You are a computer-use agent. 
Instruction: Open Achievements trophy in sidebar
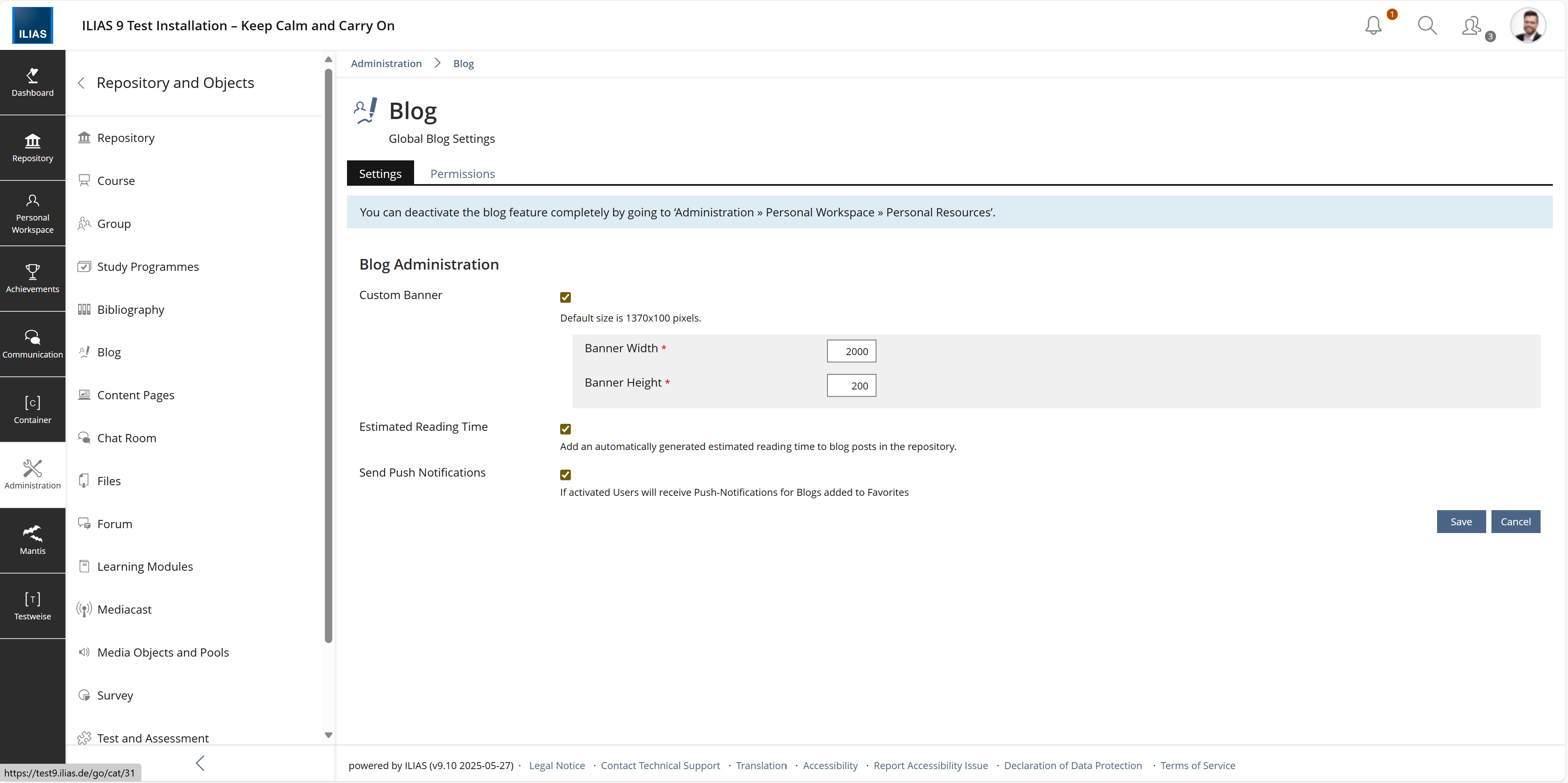coord(32,278)
